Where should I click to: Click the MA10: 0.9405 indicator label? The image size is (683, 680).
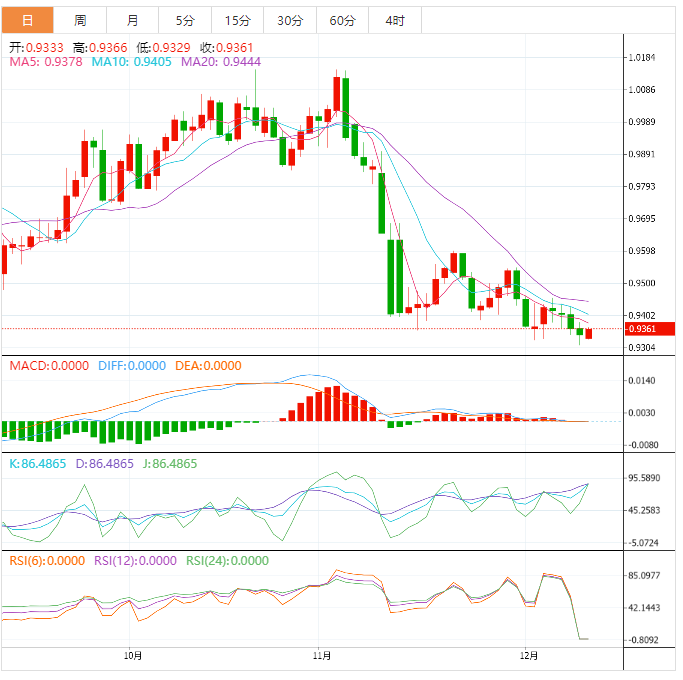pyautogui.click(x=132, y=62)
